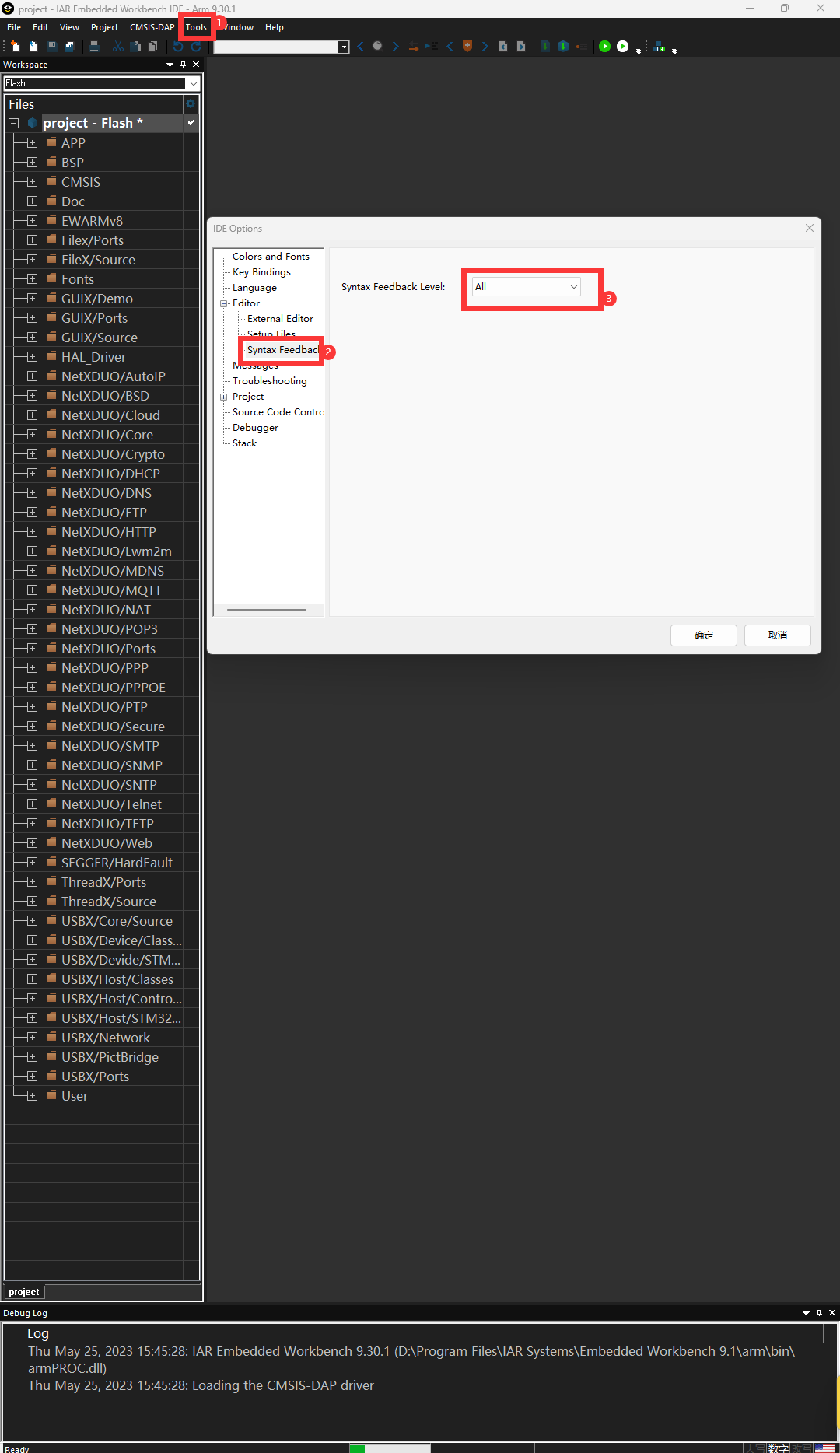
Task: Click the Go To line toolbar icon
Action: 432,47
